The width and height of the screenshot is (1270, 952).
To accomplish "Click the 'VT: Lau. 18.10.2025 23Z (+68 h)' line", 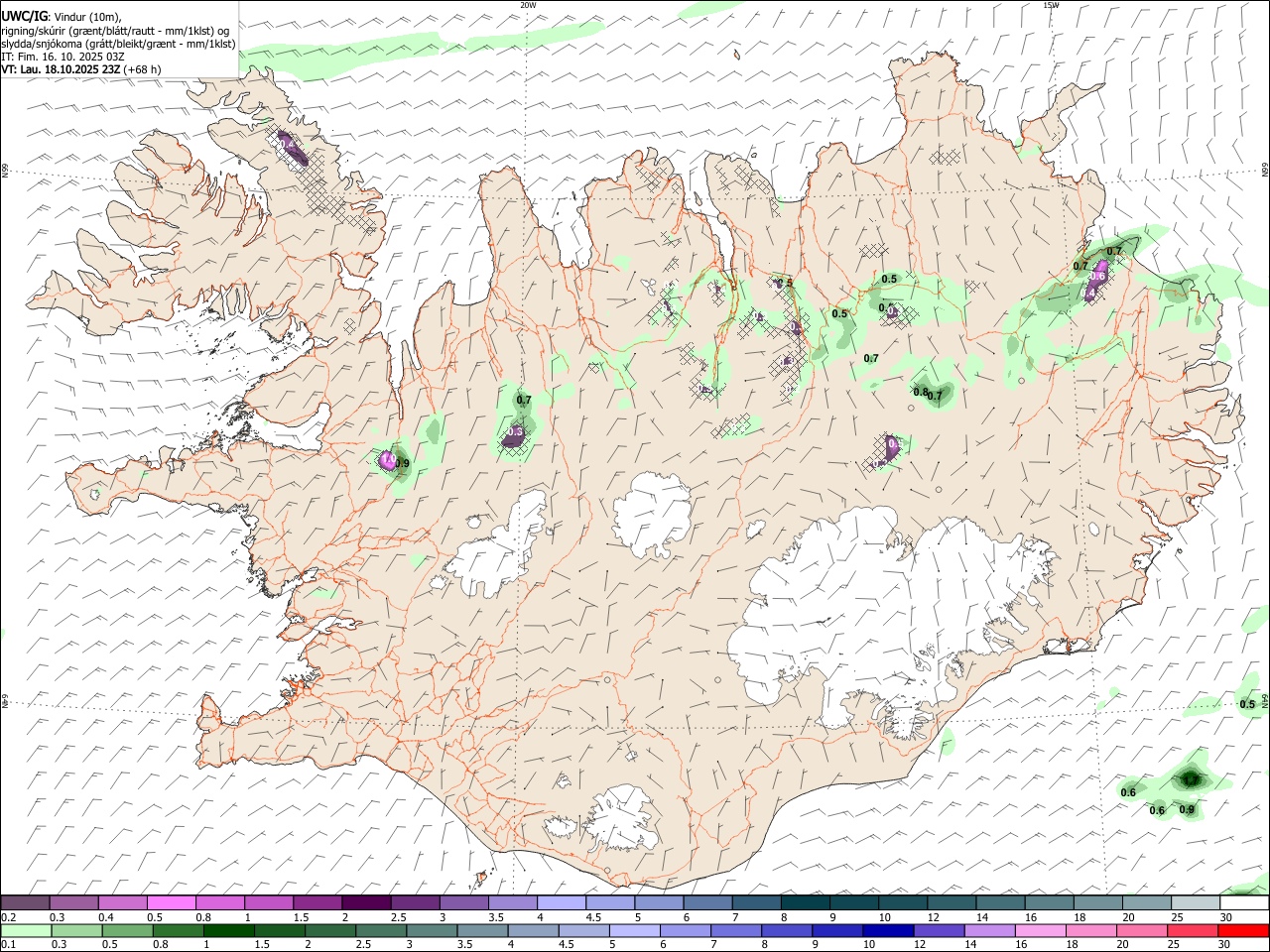I will (x=80, y=69).
